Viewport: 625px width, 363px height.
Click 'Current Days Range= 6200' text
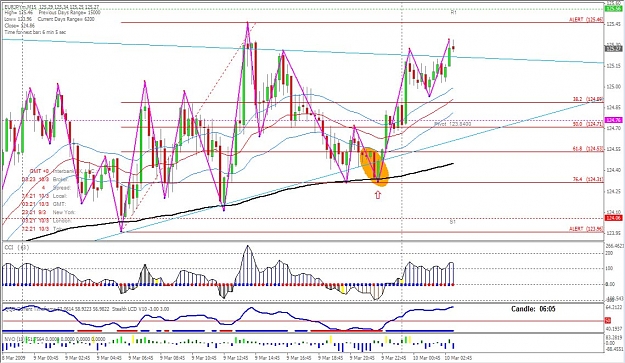[x=66, y=19]
